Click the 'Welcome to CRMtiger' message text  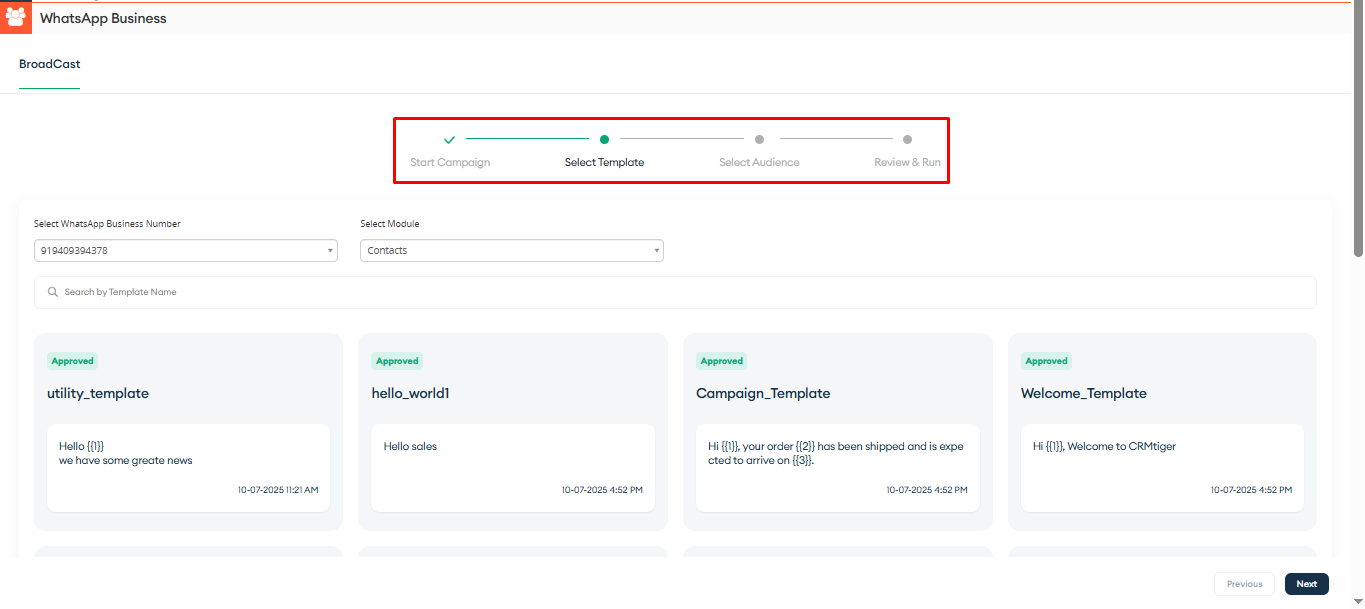pyautogui.click(x=1104, y=446)
